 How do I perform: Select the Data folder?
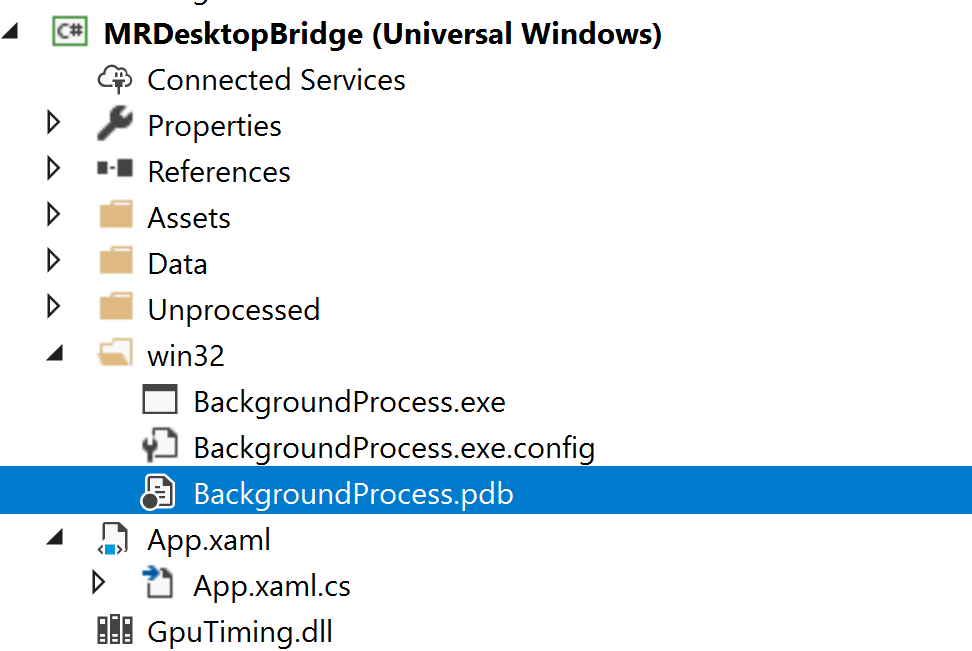coord(177,263)
